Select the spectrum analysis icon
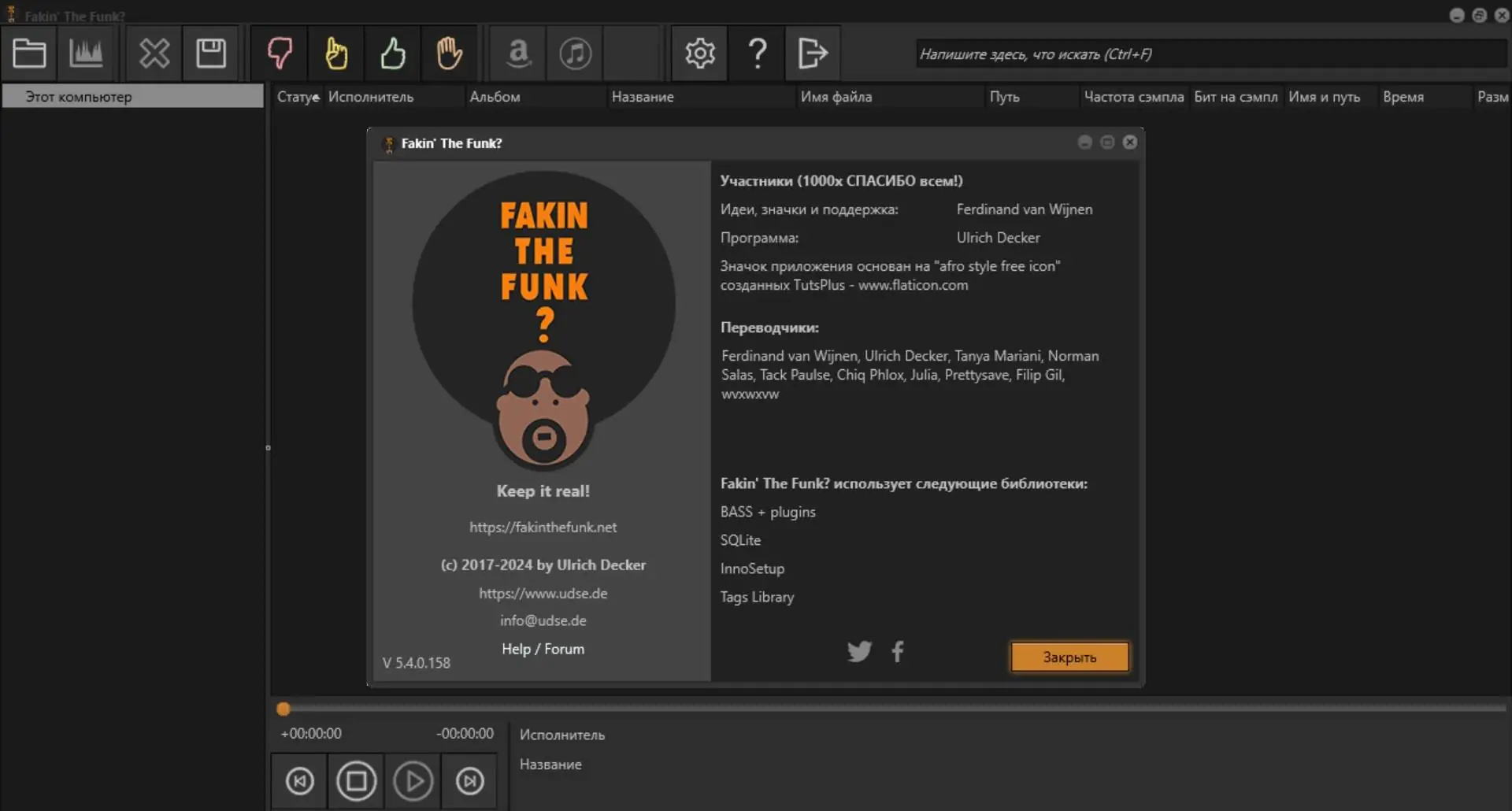This screenshot has height=811, width=1512. (87, 53)
